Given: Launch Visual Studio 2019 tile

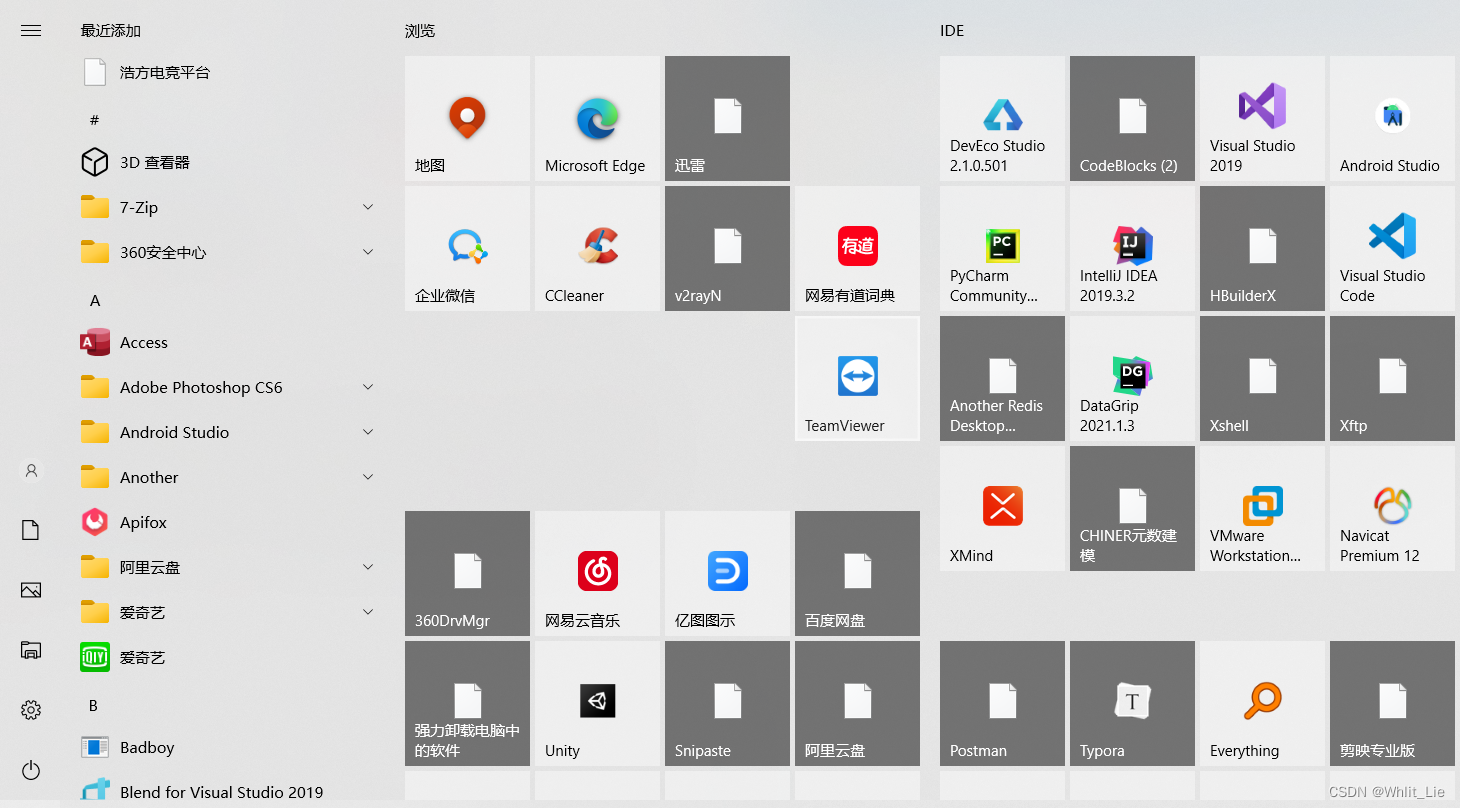Looking at the screenshot, I should pyautogui.click(x=1262, y=118).
